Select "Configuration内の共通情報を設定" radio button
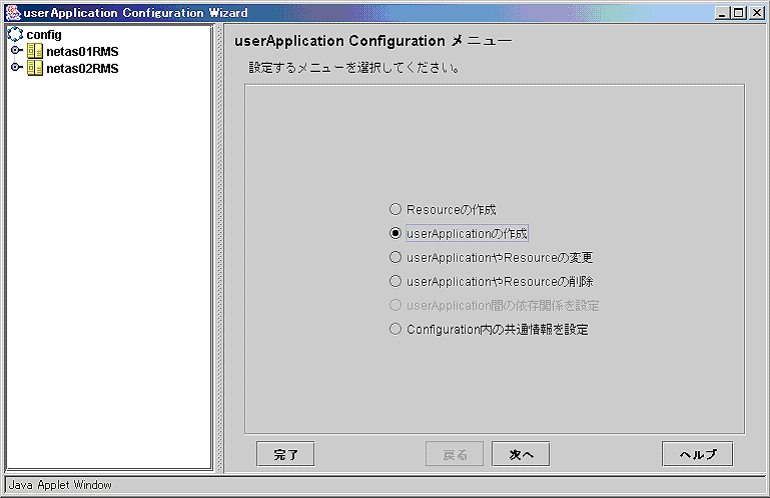 coord(395,329)
